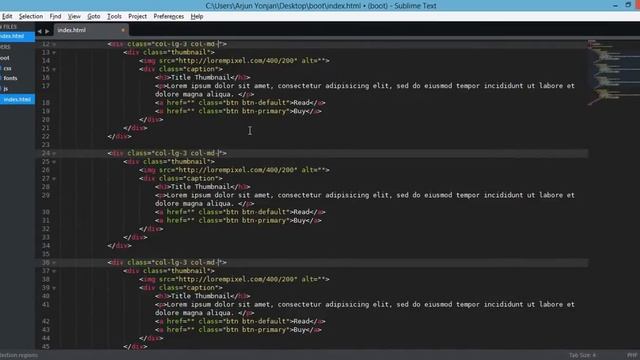Screen dimensions: 640x360
Task: Click Lorem ipsum paragraph on line 41
Action: point(364,309)
